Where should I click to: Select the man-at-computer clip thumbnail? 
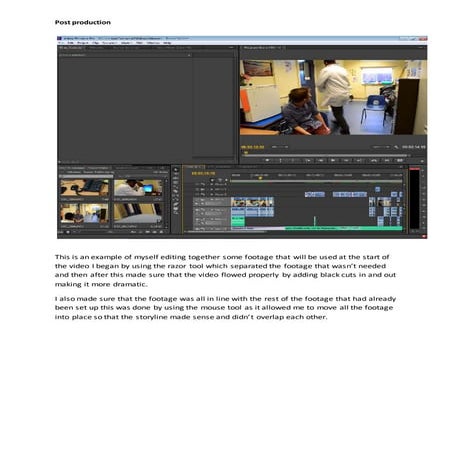click(138, 187)
